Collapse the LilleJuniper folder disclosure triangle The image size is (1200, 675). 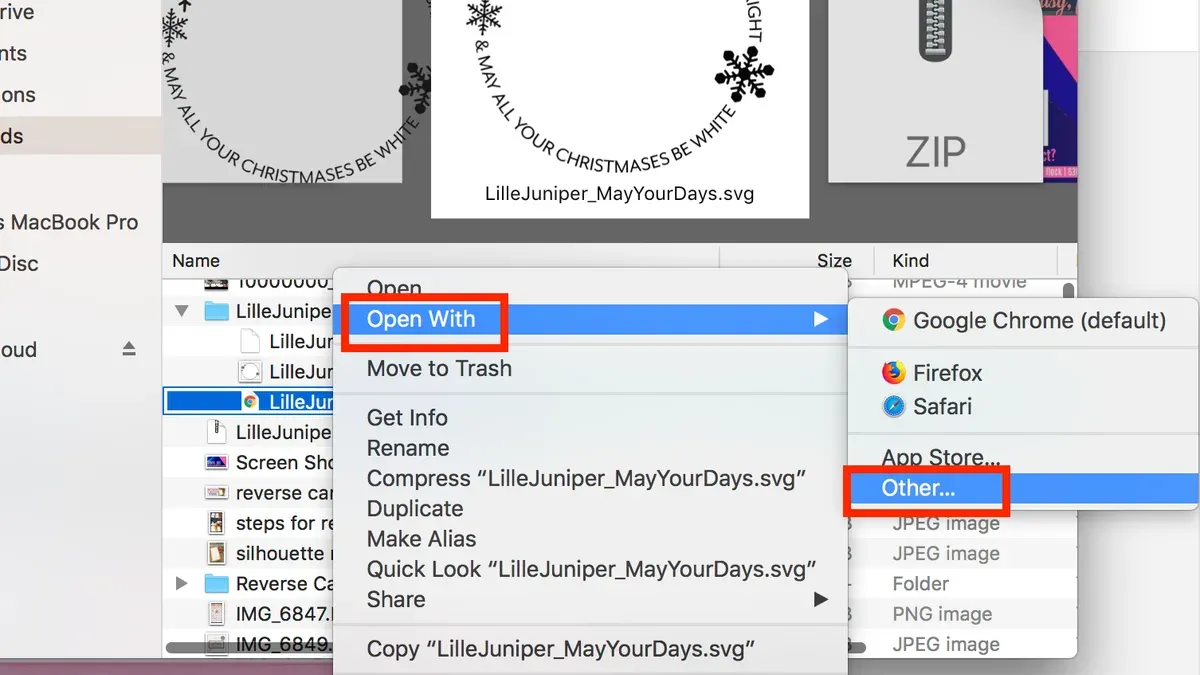pos(181,311)
